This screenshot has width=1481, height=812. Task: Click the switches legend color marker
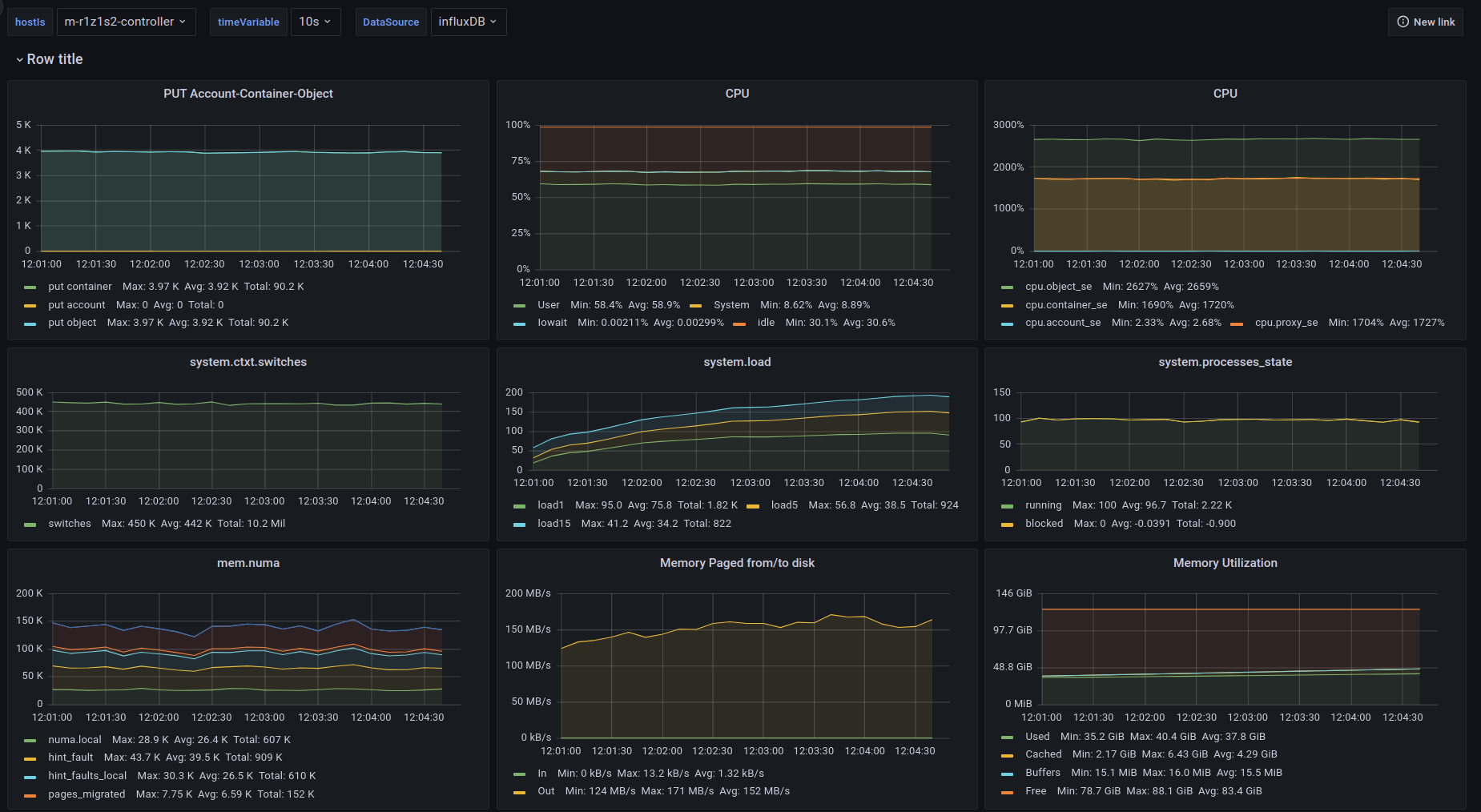point(30,525)
